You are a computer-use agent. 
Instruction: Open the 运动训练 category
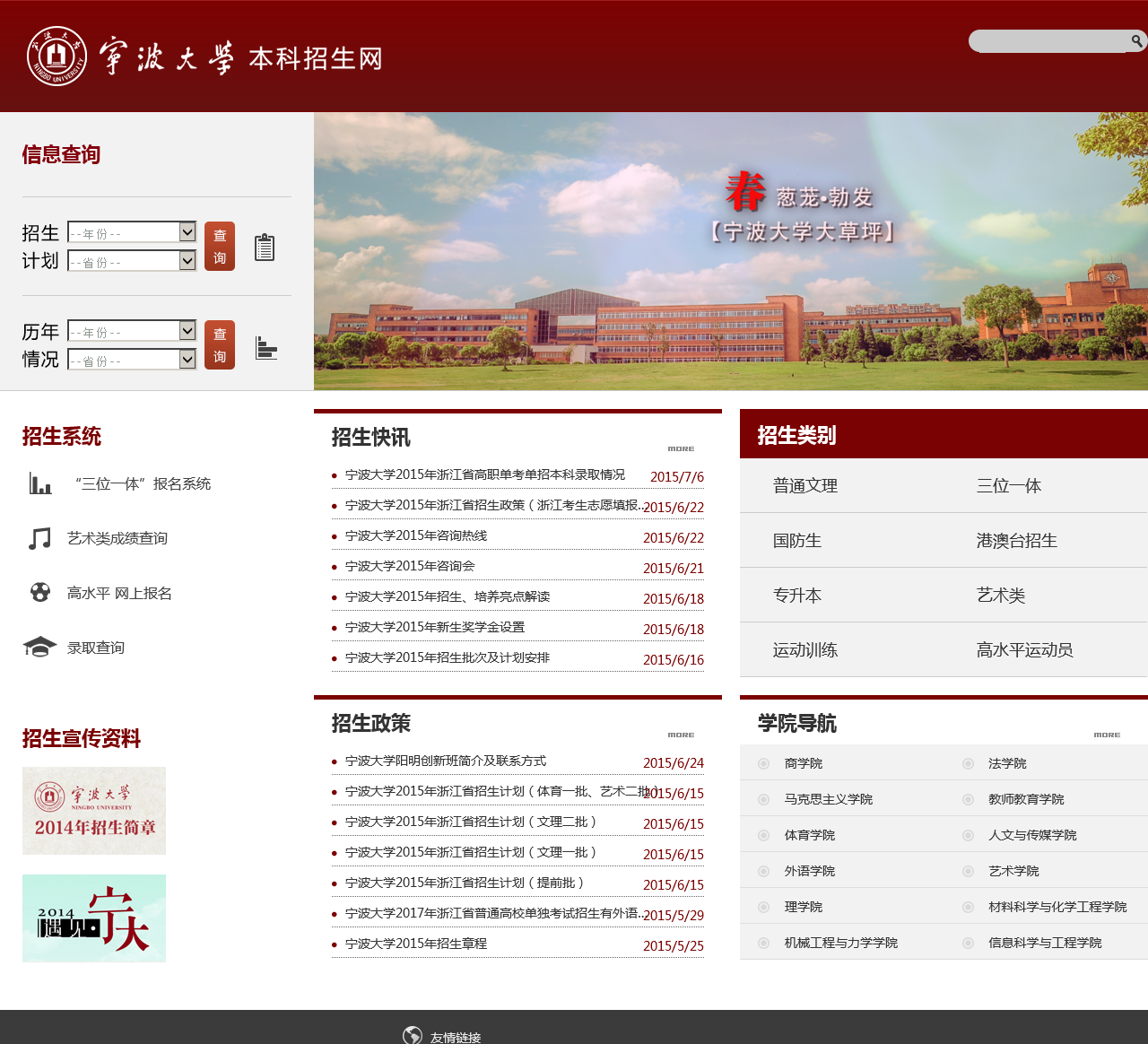tap(805, 649)
